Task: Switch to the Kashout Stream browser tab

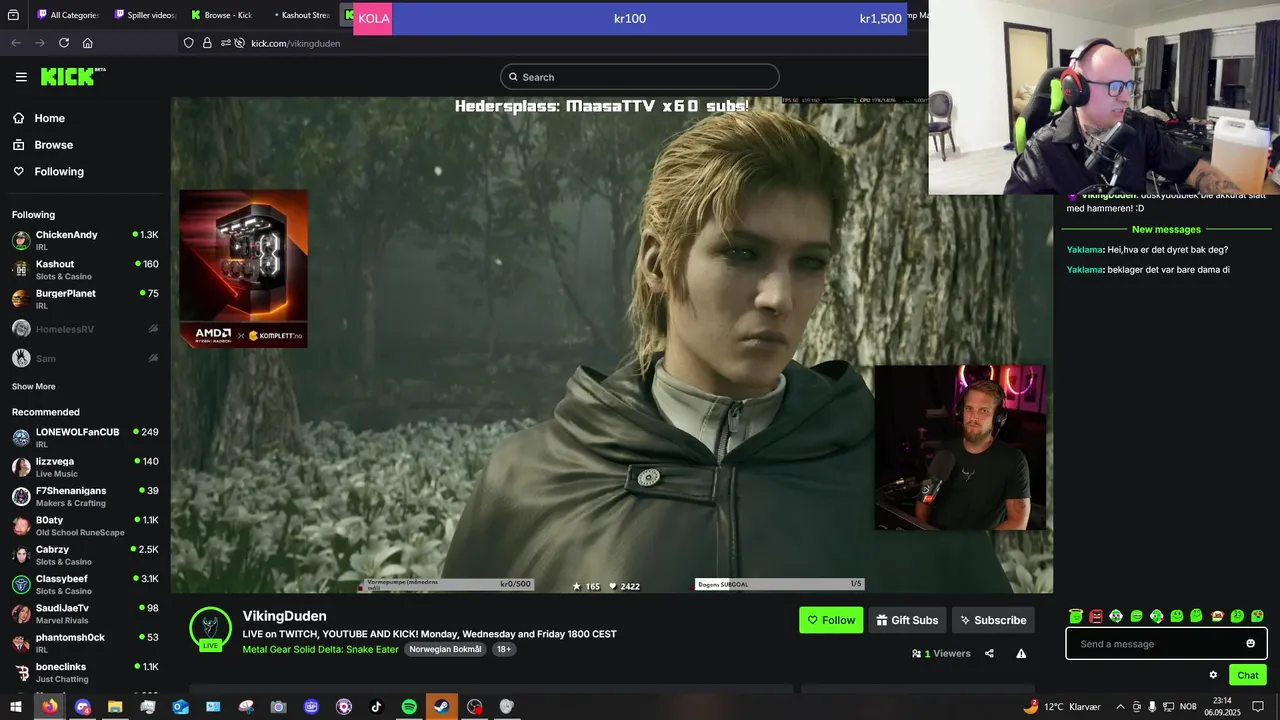Action: pyautogui.click(x=300, y=15)
